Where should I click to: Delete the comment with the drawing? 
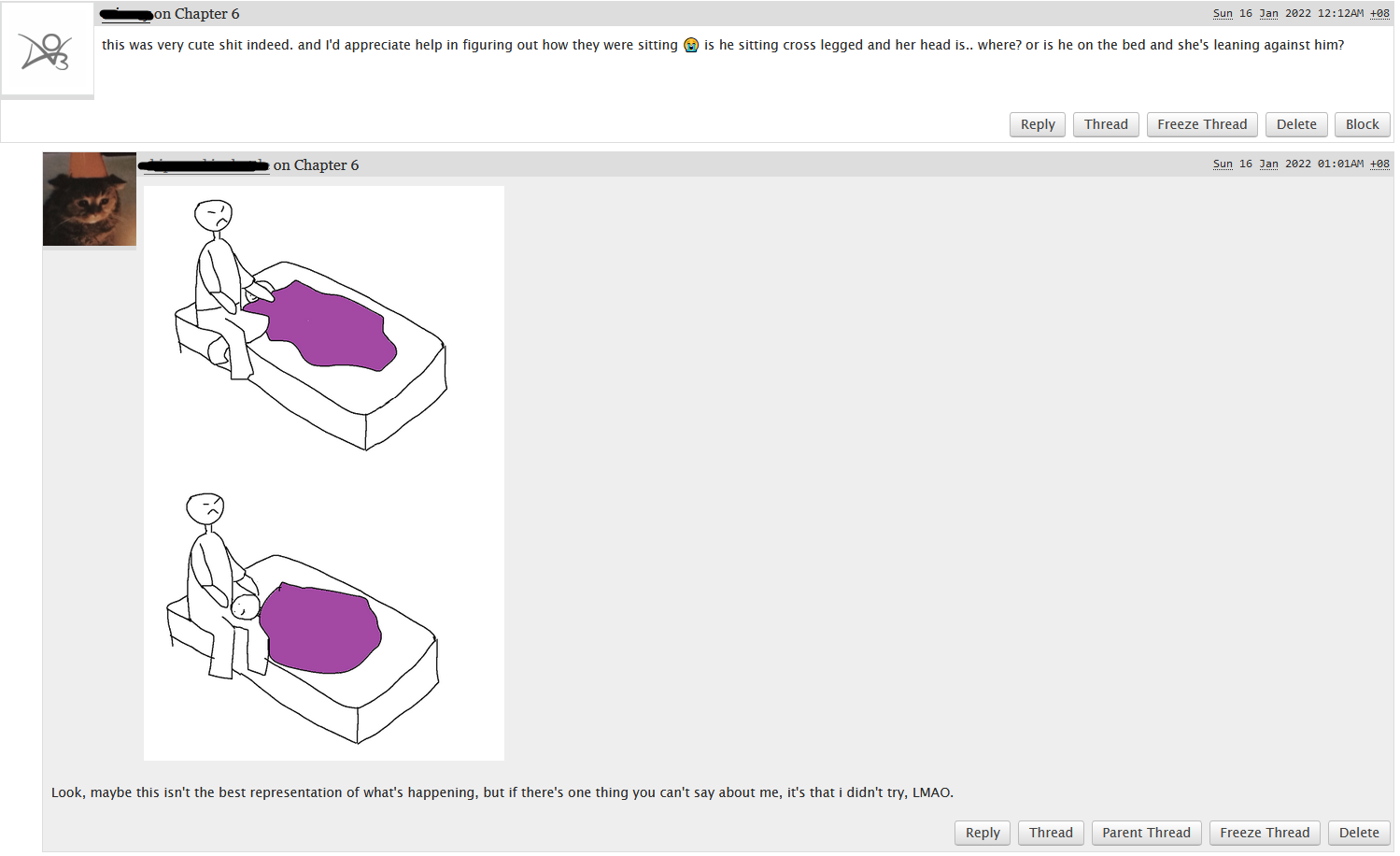[x=1358, y=833]
